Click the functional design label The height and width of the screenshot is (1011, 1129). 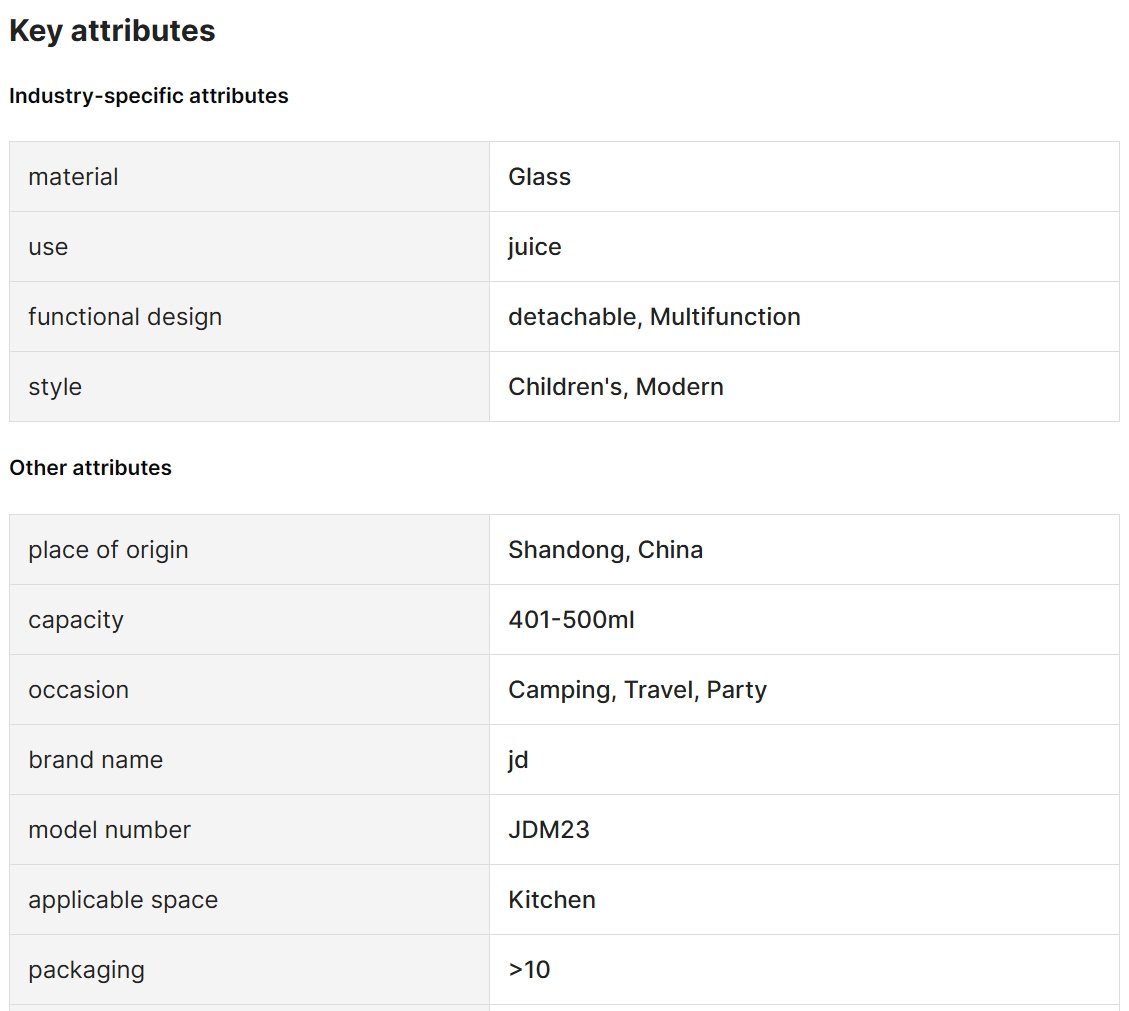coord(125,317)
